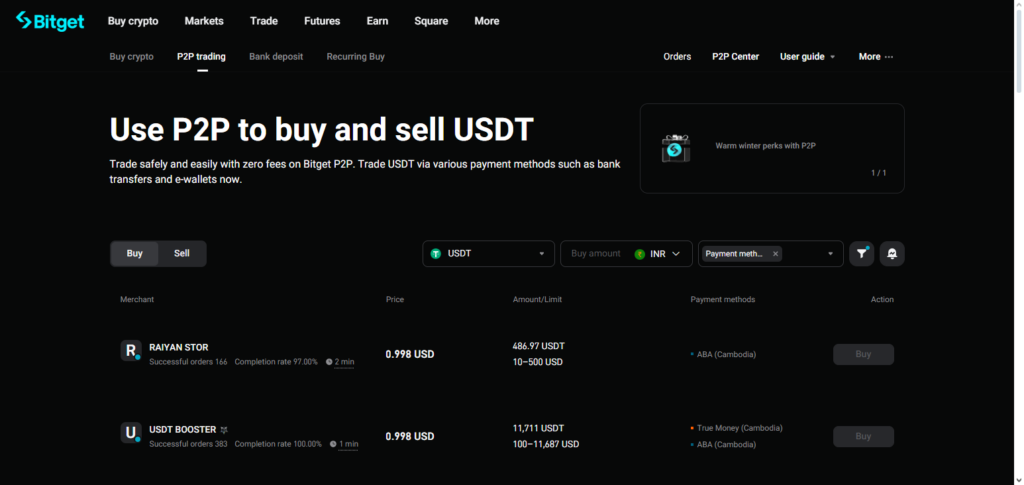Screen dimensions: 1024x485
Task: Open the More submenu in the sub-navigation
Action: point(876,57)
